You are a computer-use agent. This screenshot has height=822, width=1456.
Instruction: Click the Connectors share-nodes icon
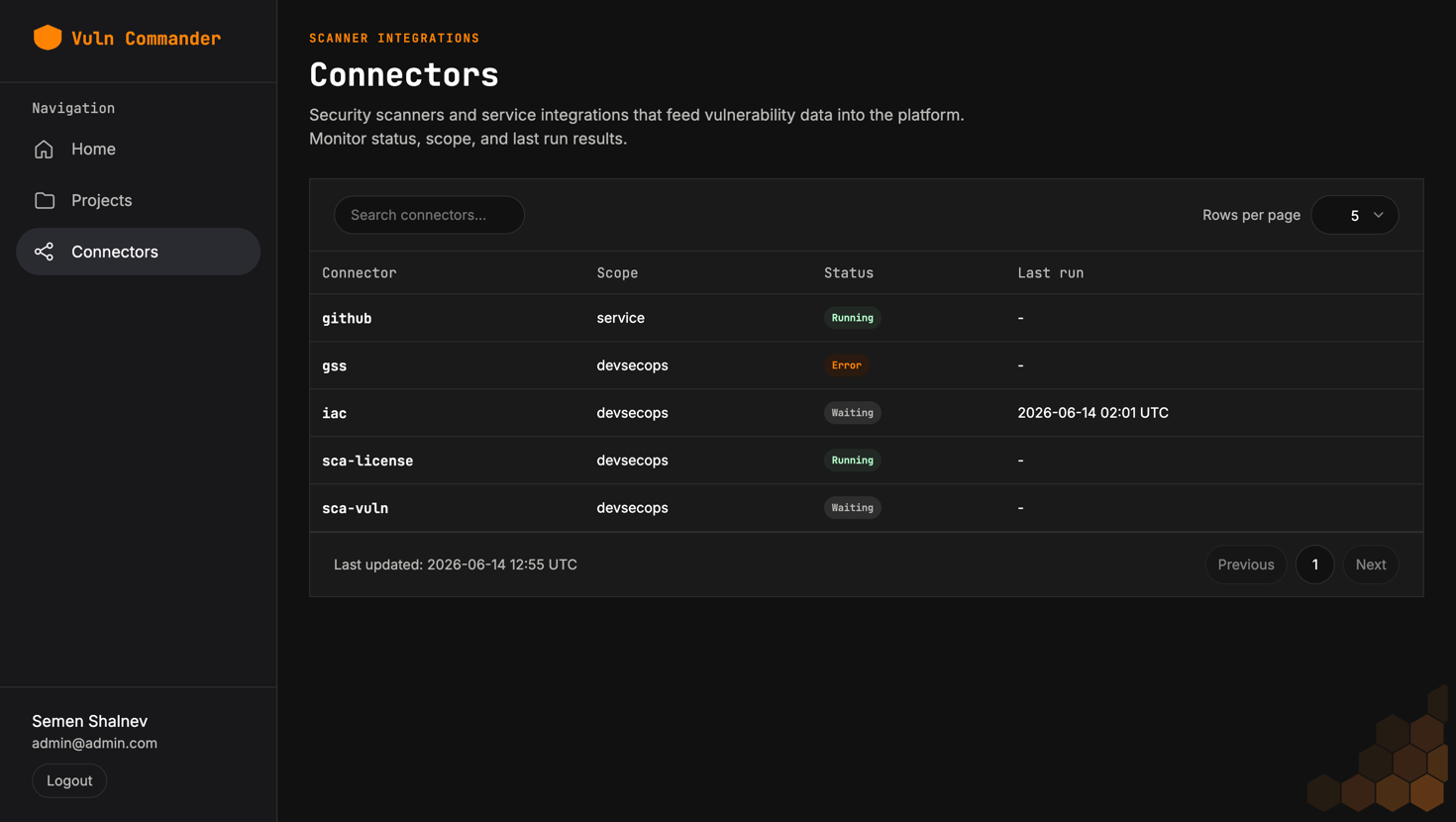[x=44, y=252]
